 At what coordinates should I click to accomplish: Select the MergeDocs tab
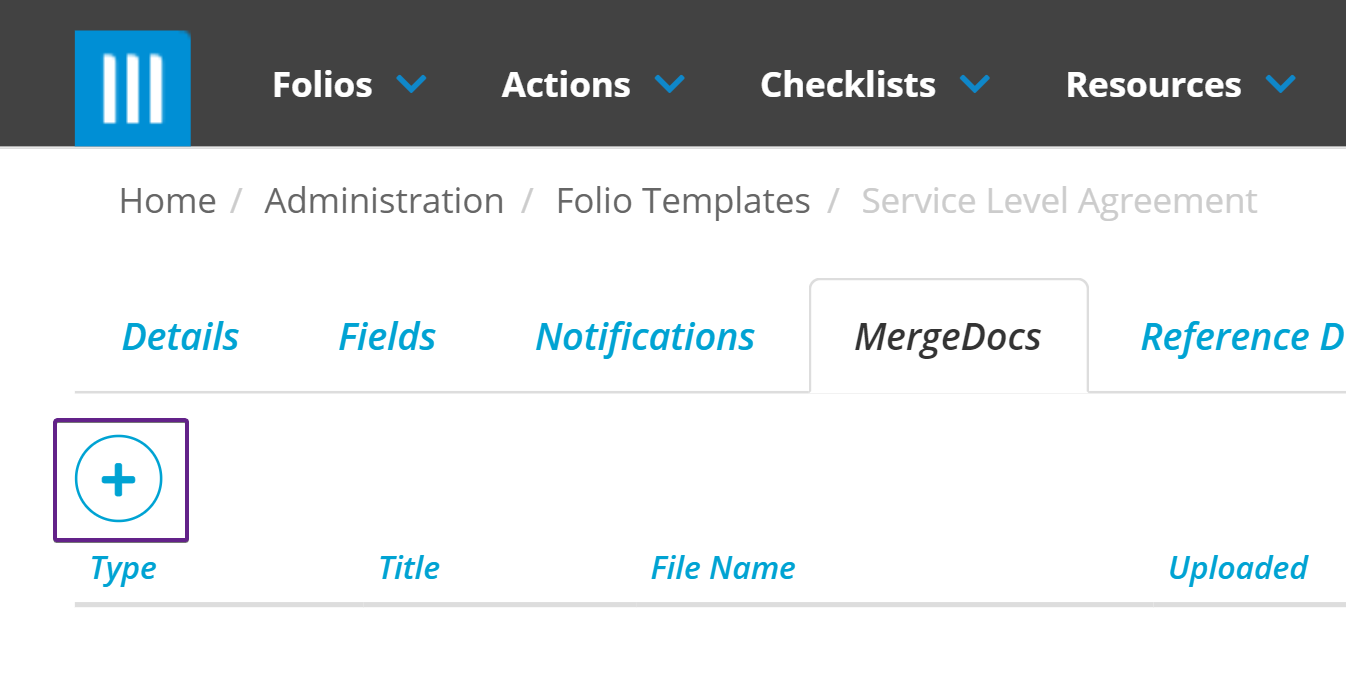pyautogui.click(x=947, y=337)
